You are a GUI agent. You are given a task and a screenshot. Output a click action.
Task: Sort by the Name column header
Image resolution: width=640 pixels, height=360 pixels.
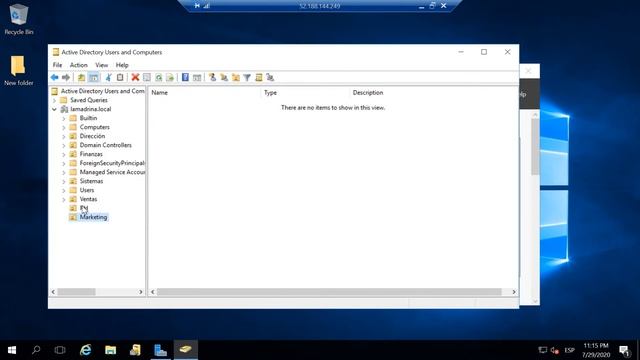(x=204, y=93)
